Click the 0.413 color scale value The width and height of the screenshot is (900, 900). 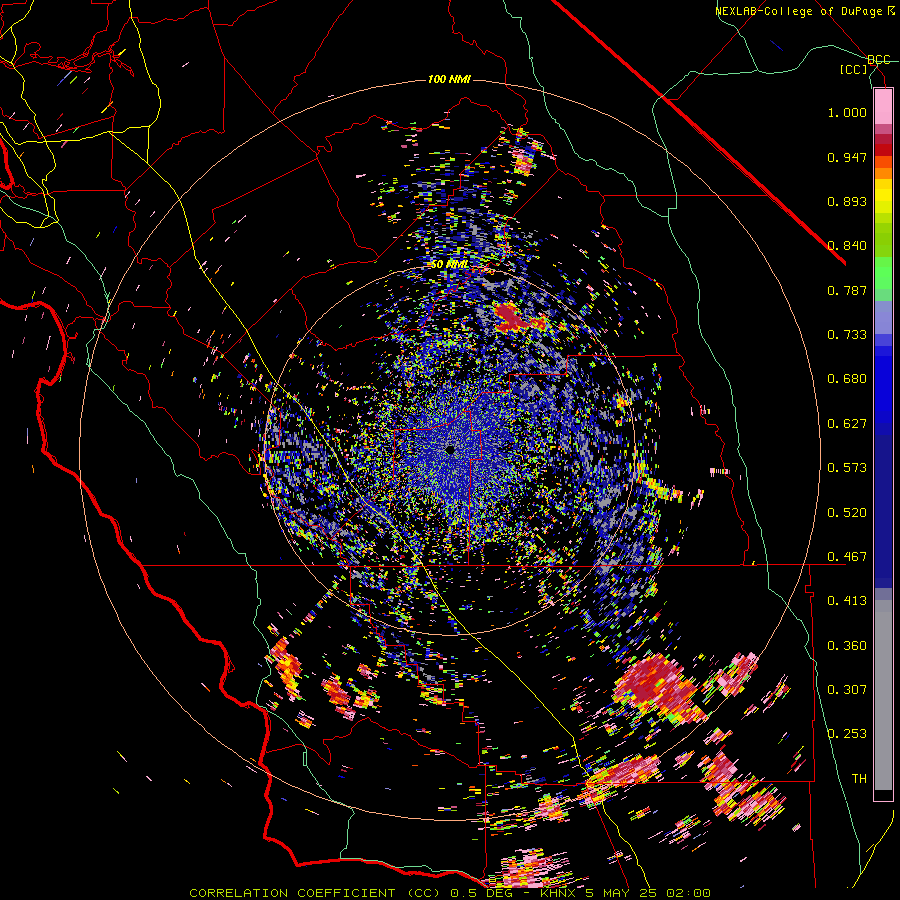tap(847, 601)
